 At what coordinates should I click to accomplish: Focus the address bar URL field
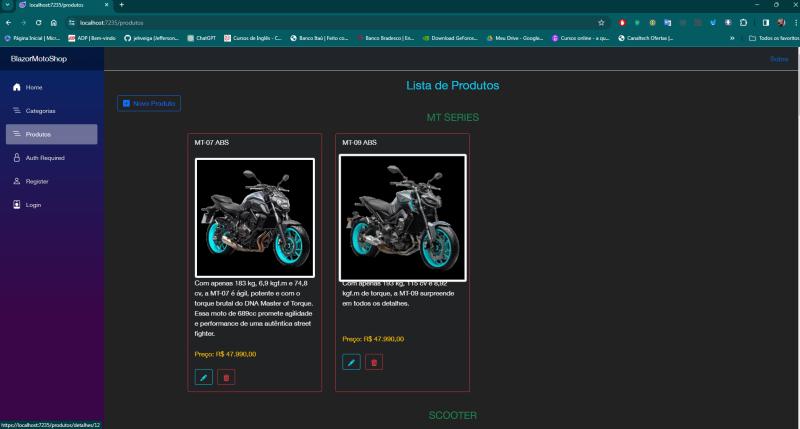pyautogui.click(x=337, y=22)
